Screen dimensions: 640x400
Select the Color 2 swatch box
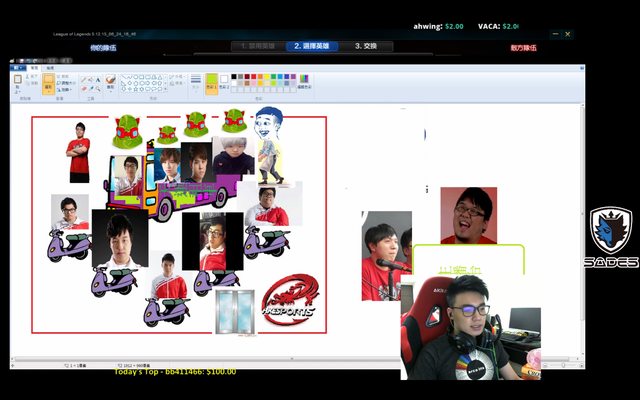coord(223,84)
